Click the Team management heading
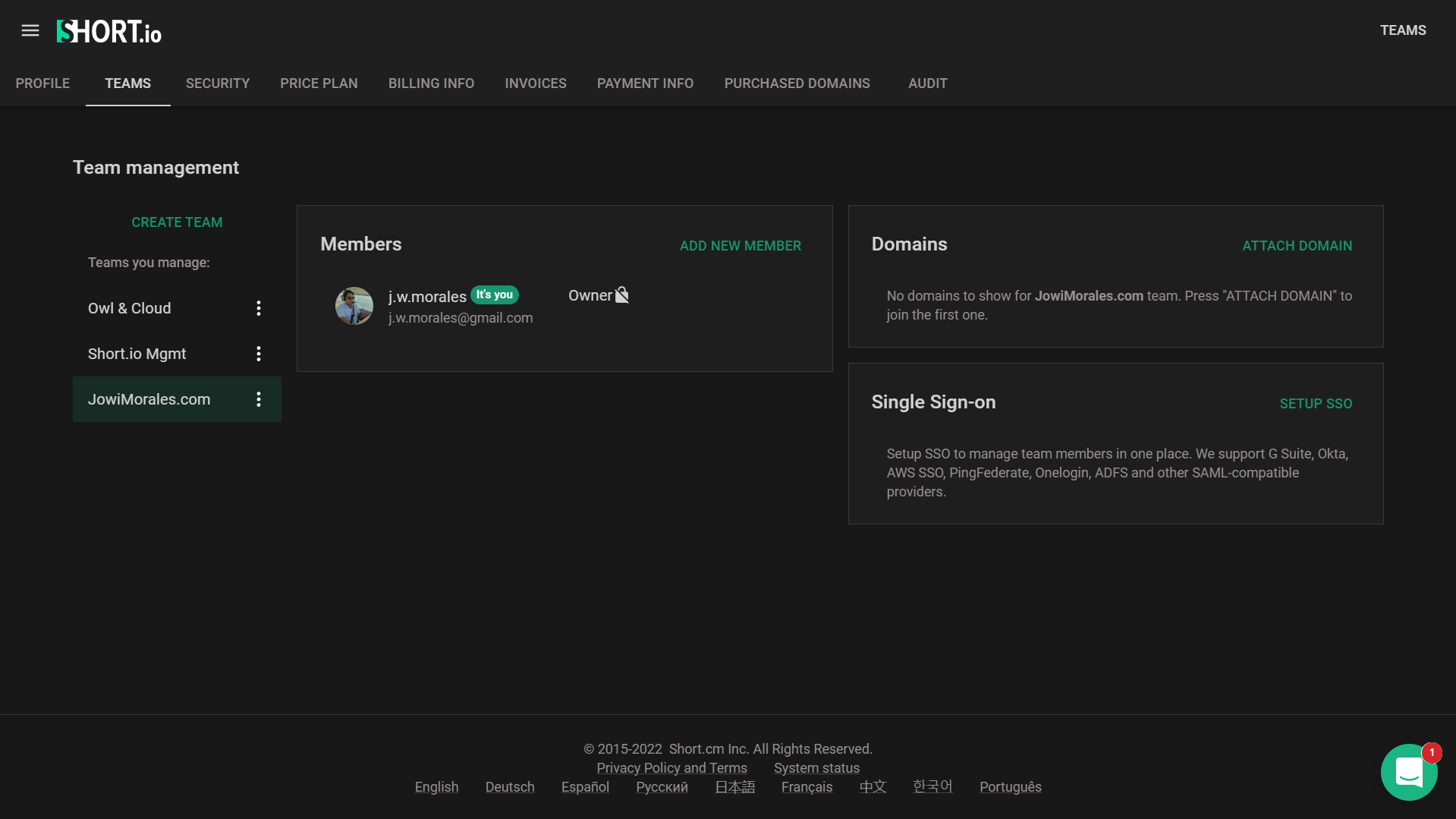Viewport: 1456px width, 819px height. pyautogui.click(x=156, y=167)
